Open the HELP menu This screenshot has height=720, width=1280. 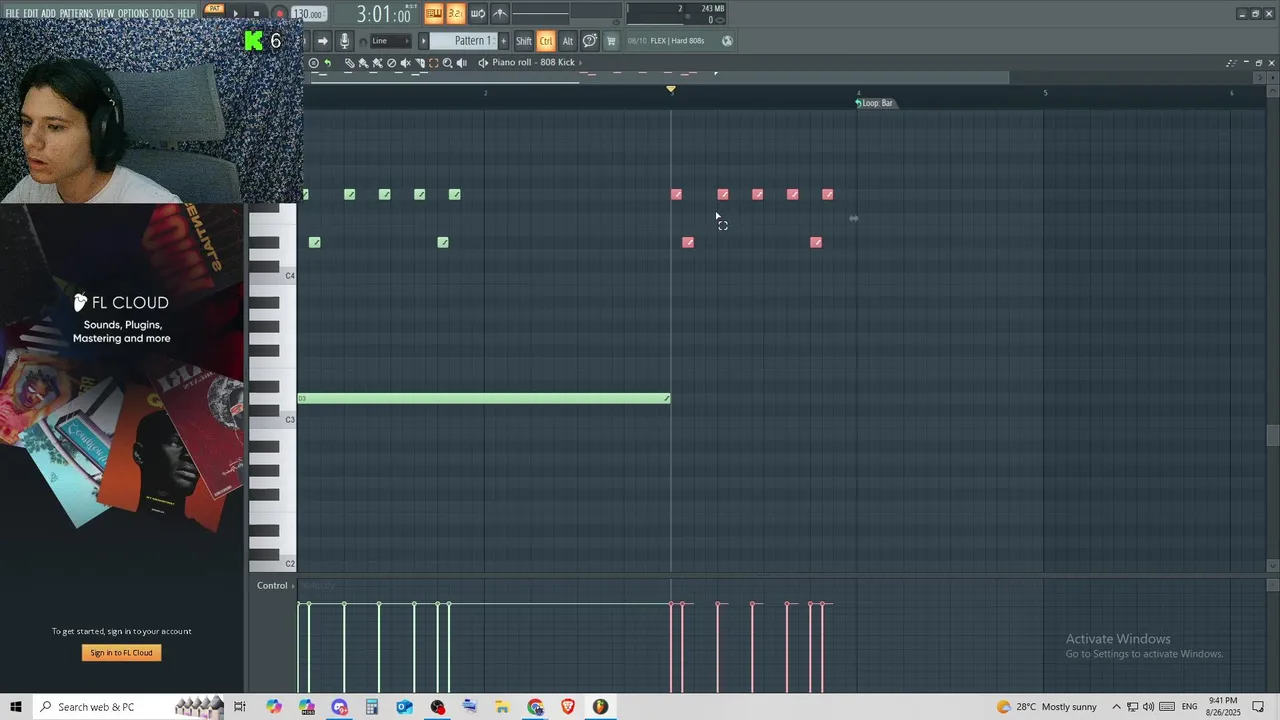pos(186,14)
